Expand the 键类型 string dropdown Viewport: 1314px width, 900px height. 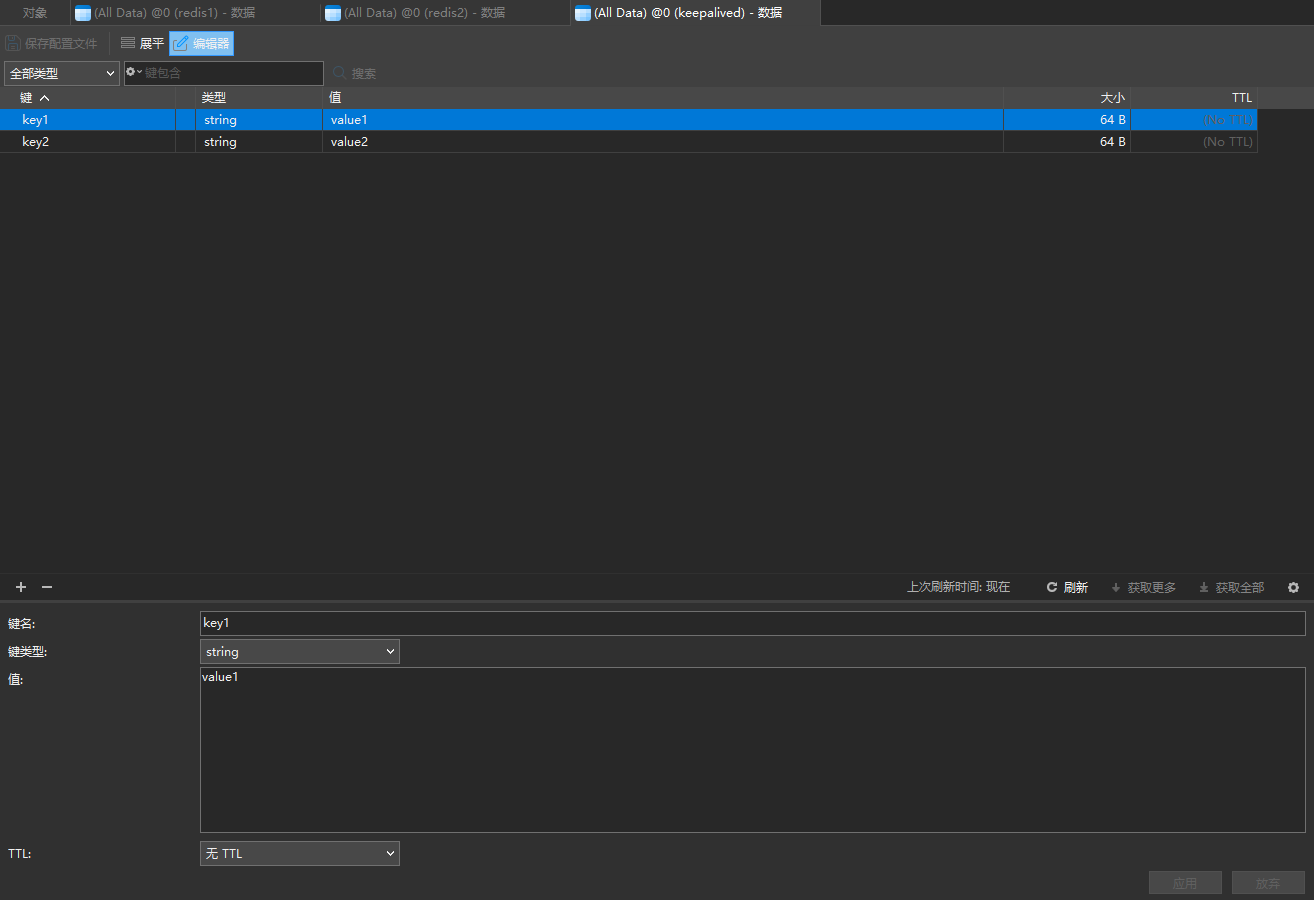coord(299,652)
